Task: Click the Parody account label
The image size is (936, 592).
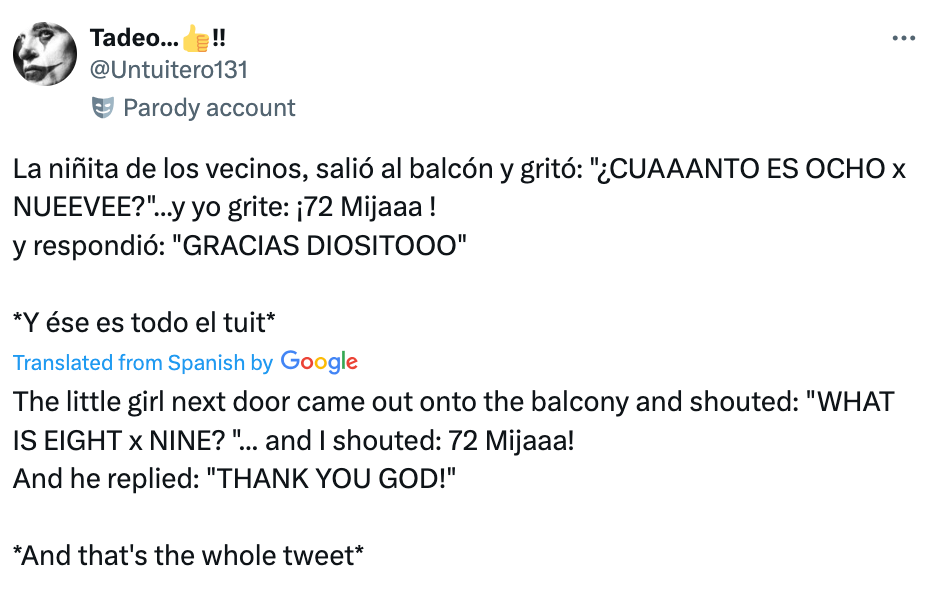Action: click(209, 107)
